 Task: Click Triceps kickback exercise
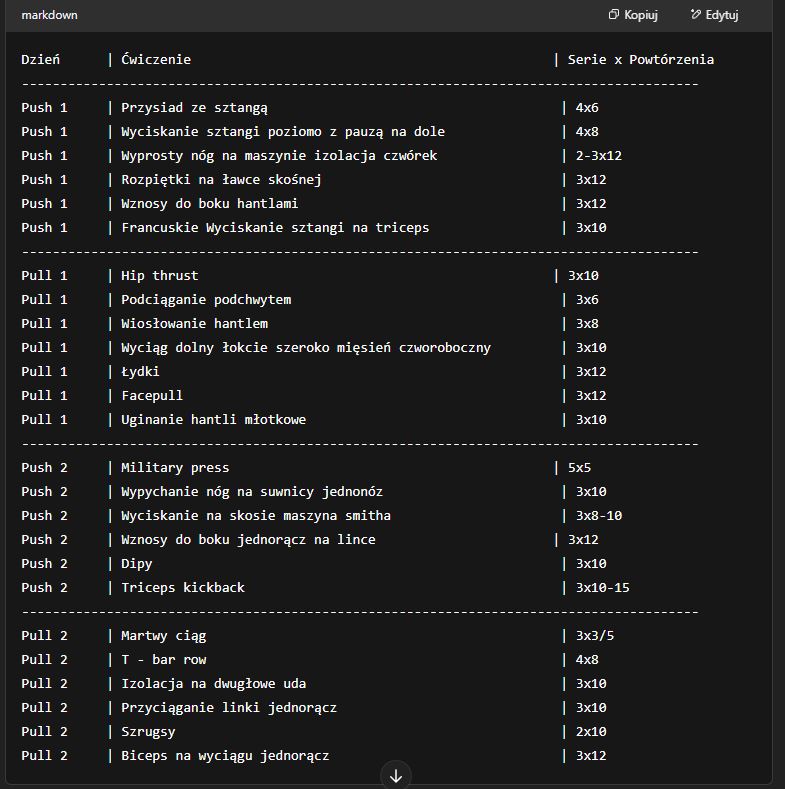[183, 588]
